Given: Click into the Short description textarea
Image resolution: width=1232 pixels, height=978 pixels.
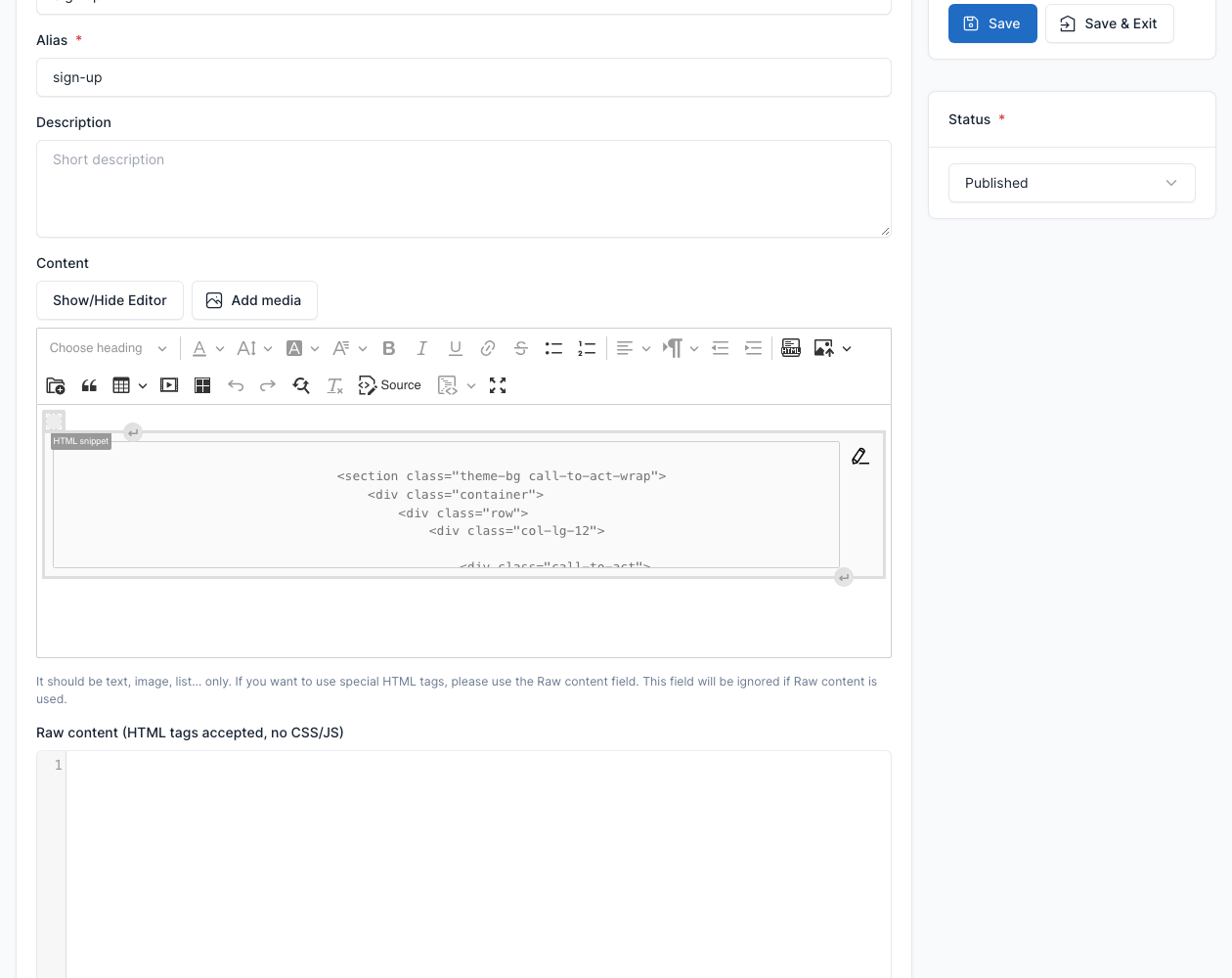Looking at the screenshot, I should tap(463, 189).
